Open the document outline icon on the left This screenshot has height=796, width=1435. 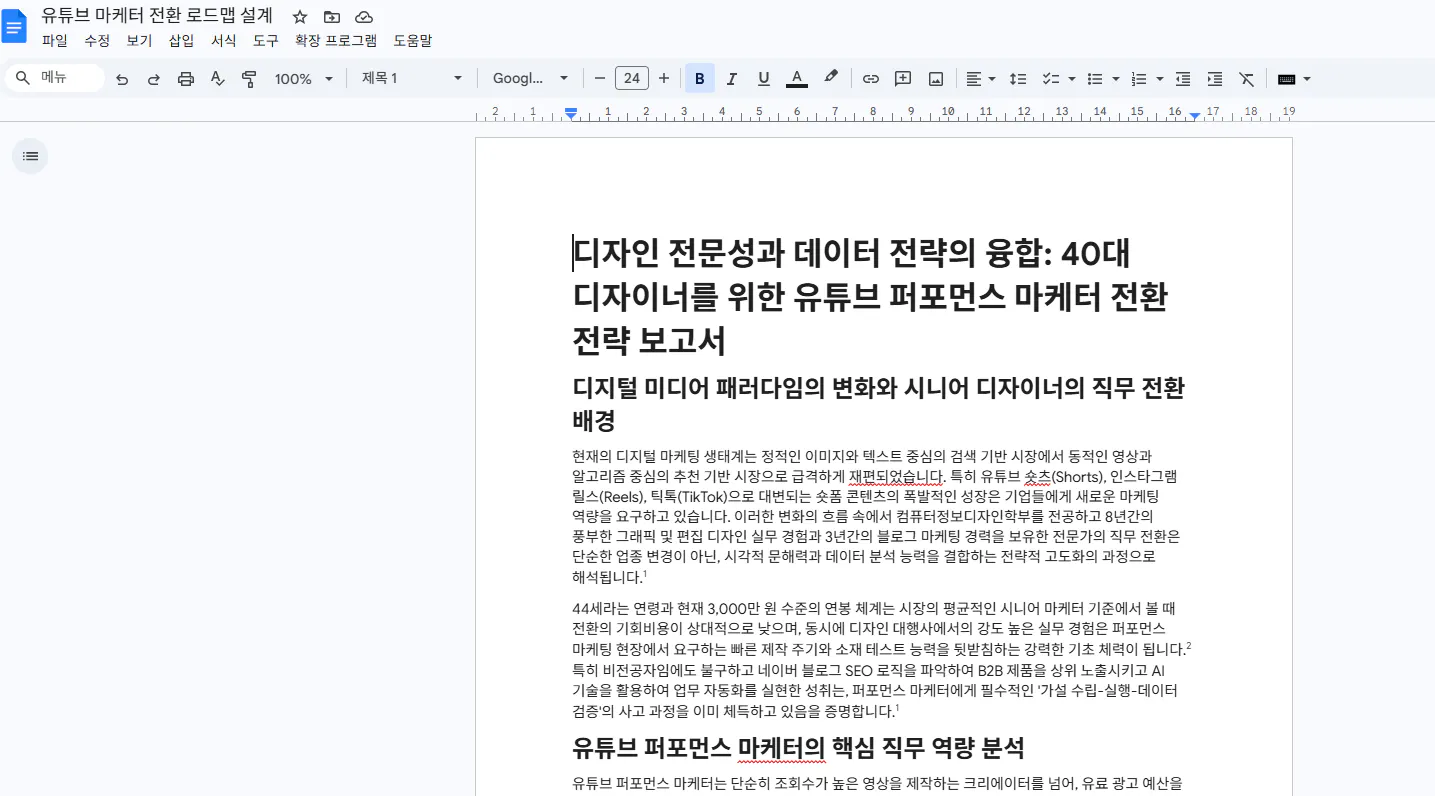coord(30,156)
